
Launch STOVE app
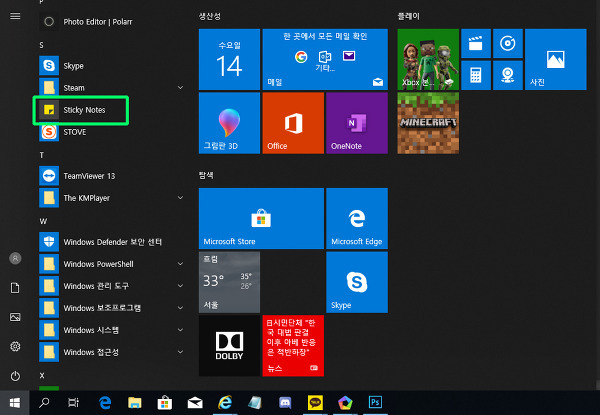pyautogui.click(x=111, y=132)
